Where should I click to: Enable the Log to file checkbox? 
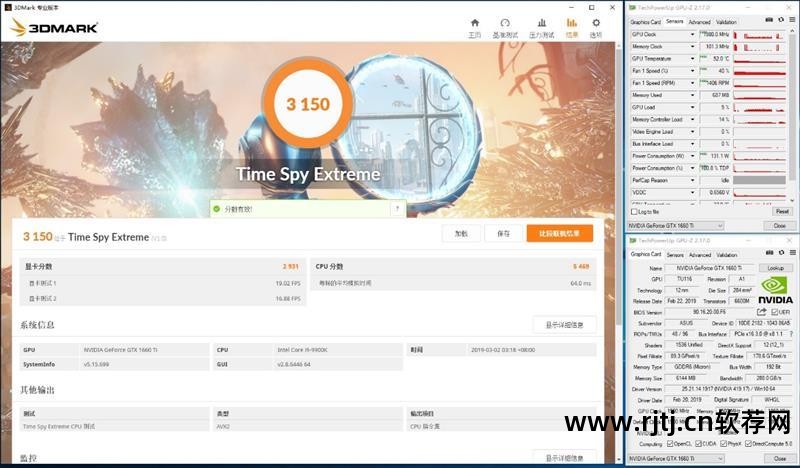634,211
